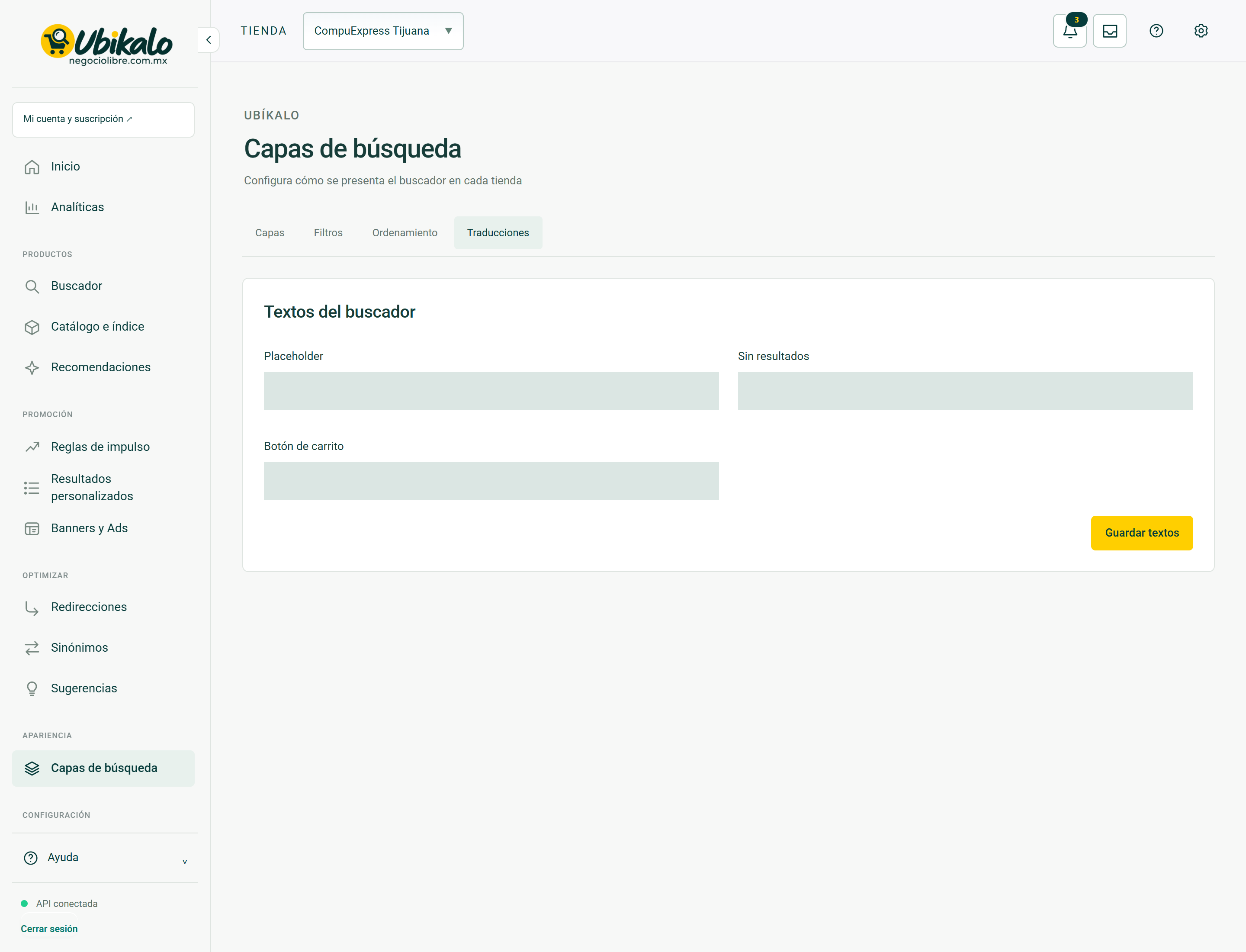Click the Capas de búsqueda layers icon
1246x952 pixels.
(32, 769)
